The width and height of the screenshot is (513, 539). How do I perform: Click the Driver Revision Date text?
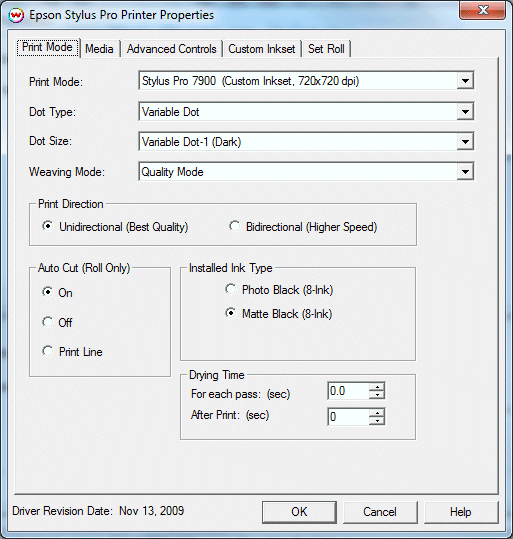pos(98,511)
